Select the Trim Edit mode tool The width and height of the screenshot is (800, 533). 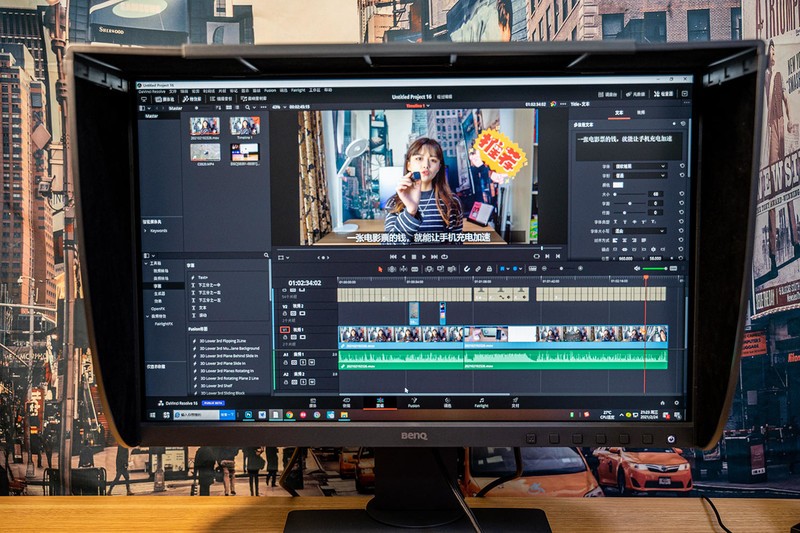point(392,269)
